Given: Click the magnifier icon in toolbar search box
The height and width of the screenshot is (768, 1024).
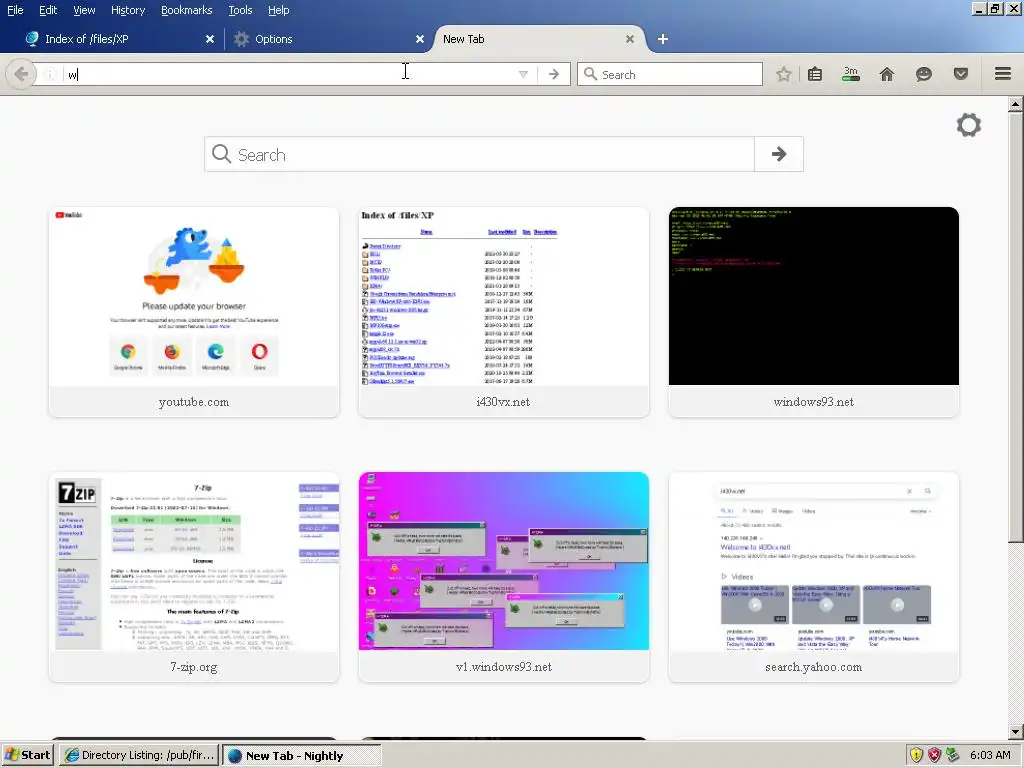Looking at the screenshot, I should coord(590,74).
